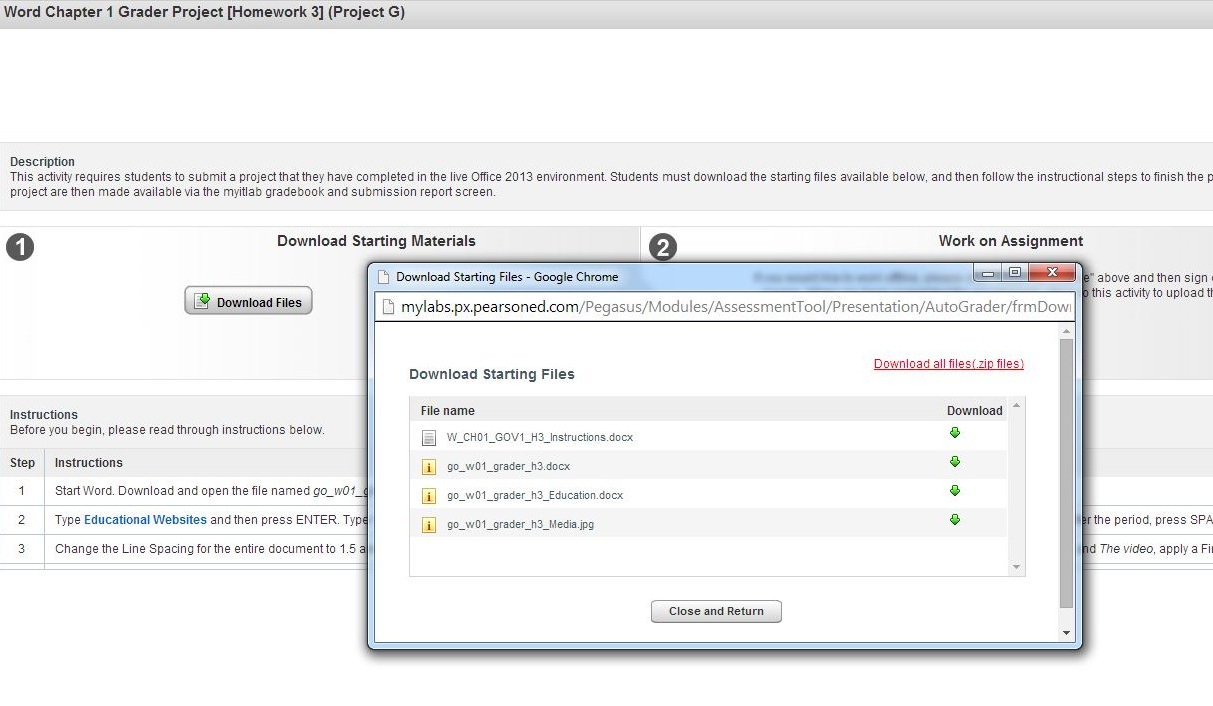Screen dimensions: 1213x706
Task: Click the popup window's scrollbar down arrow
Action: click(1066, 633)
